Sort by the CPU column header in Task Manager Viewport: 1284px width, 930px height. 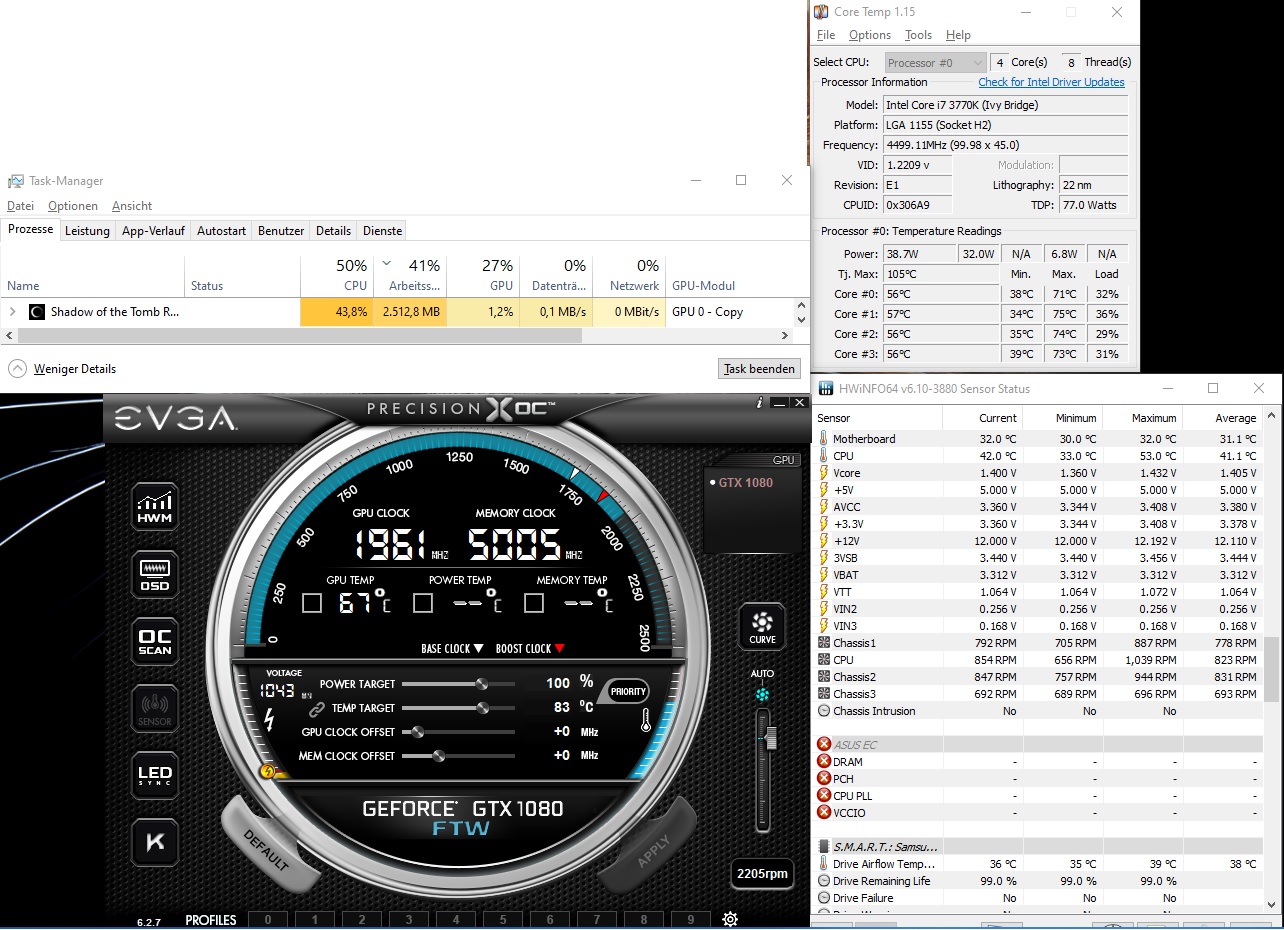point(337,275)
